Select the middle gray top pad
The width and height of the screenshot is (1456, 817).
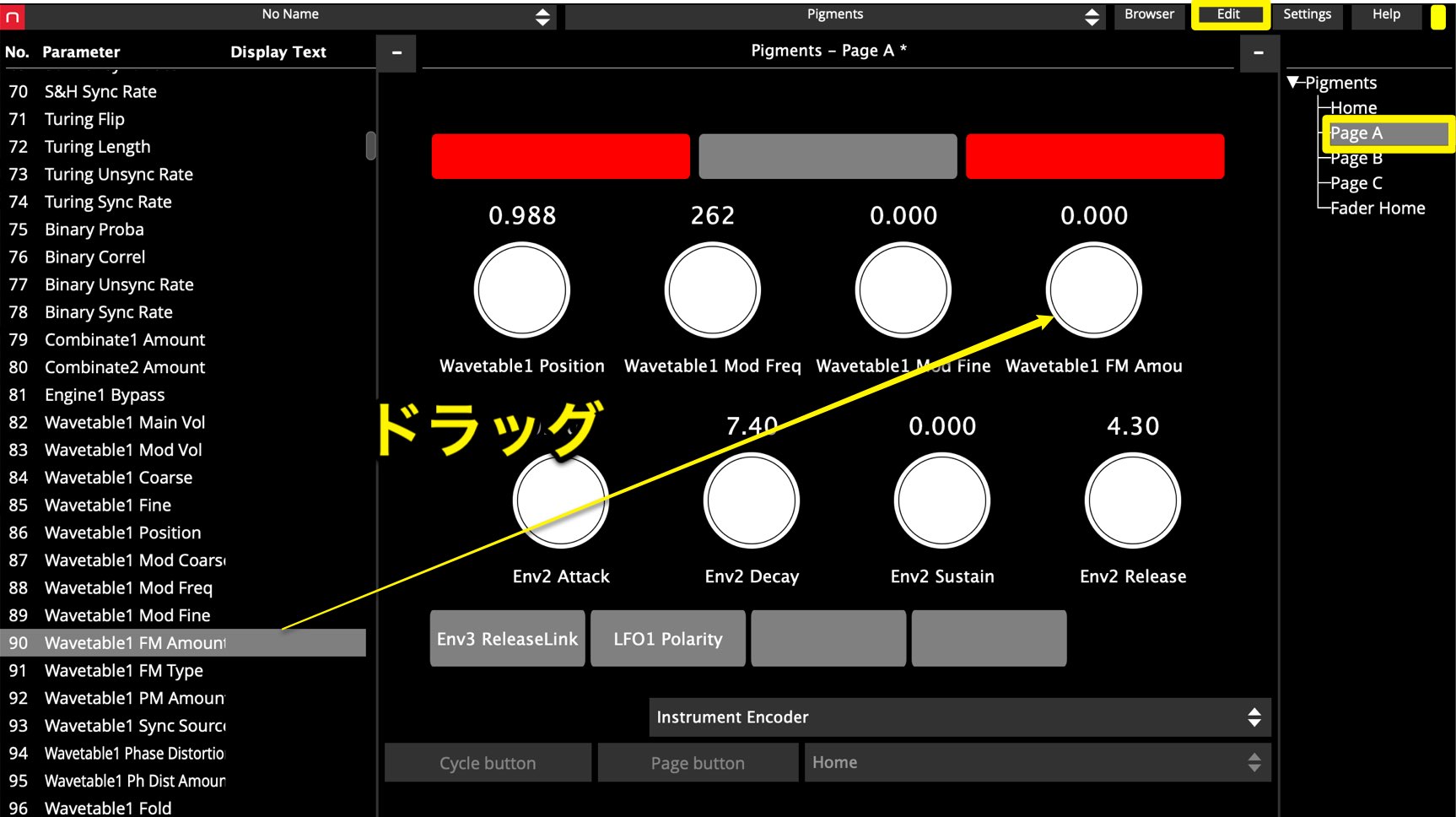828,156
